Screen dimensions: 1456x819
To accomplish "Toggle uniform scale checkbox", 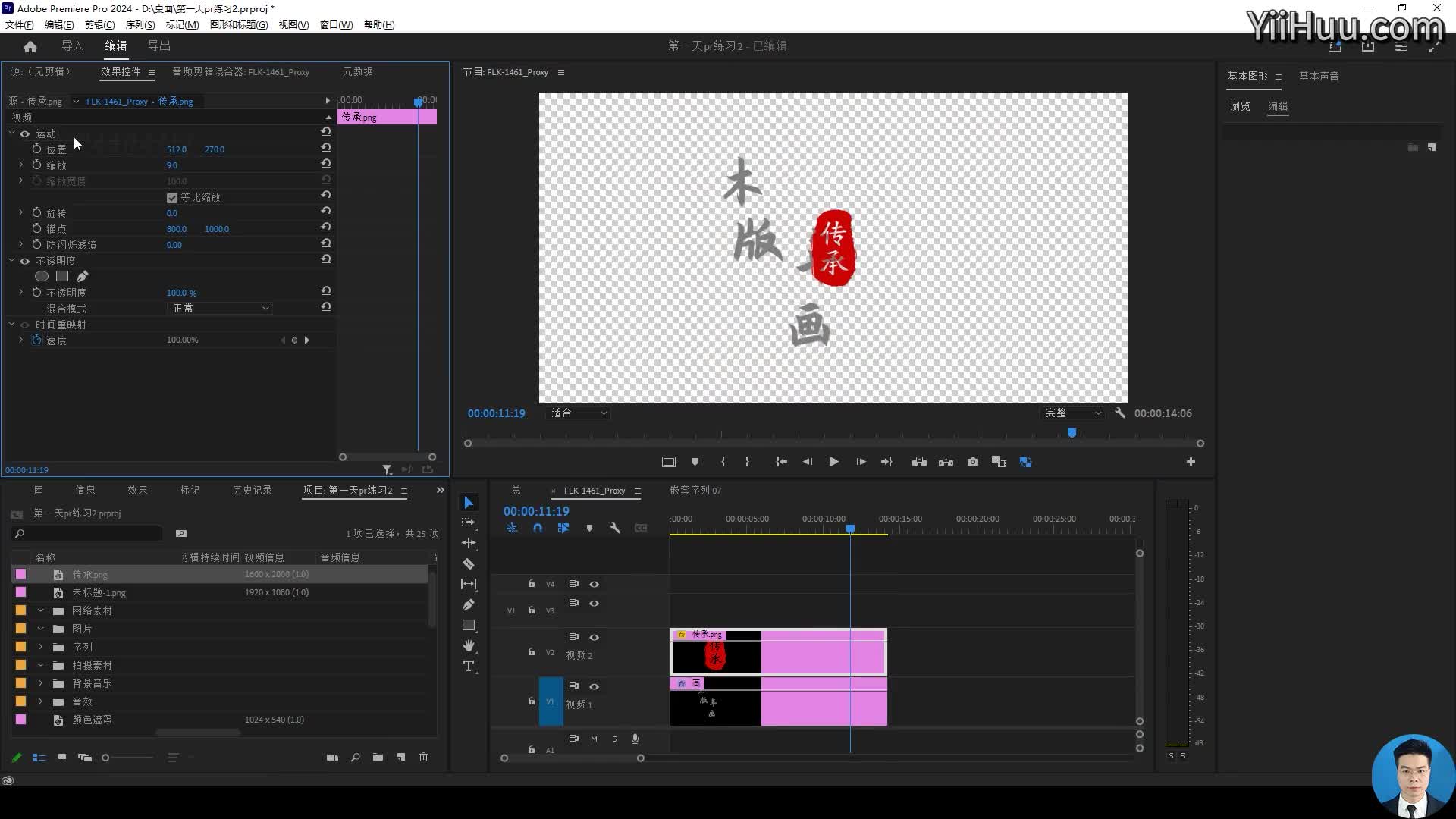I will (172, 197).
